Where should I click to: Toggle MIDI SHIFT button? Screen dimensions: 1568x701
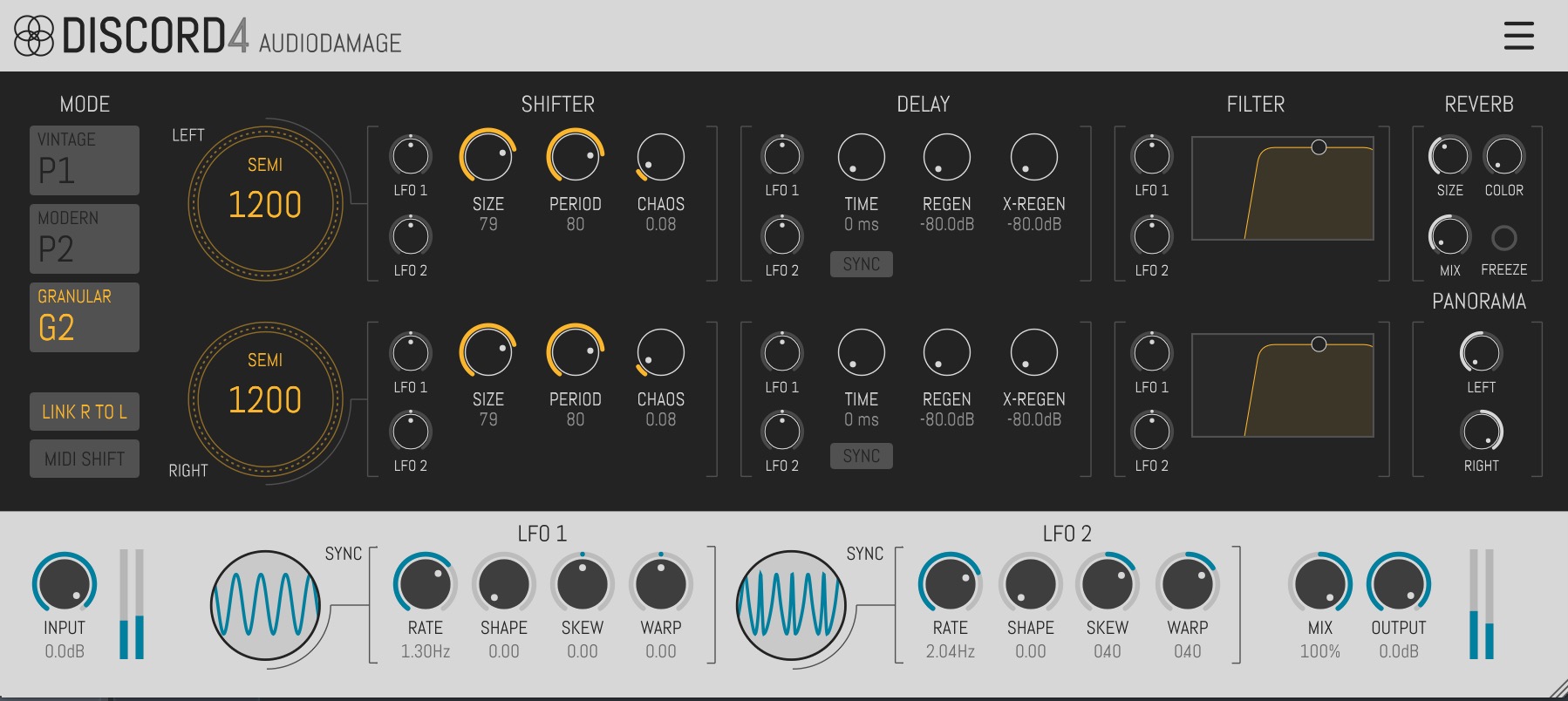tap(85, 459)
